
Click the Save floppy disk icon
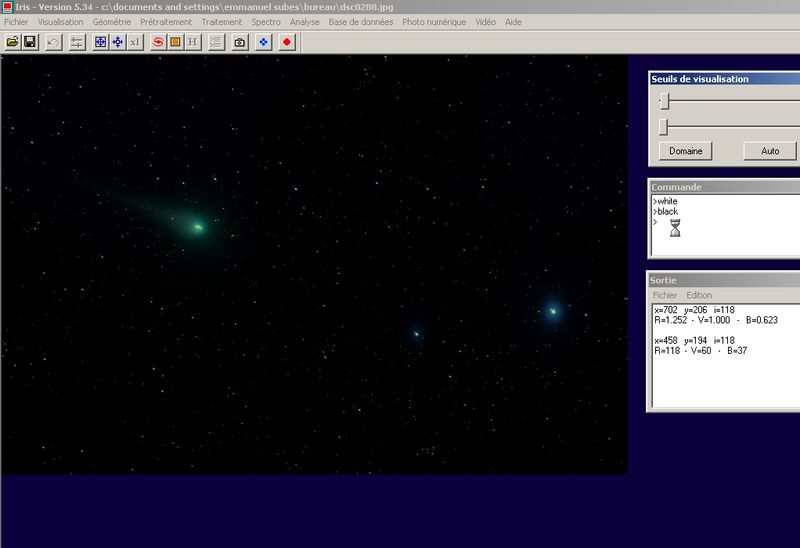pyautogui.click(x=30, y=42)
